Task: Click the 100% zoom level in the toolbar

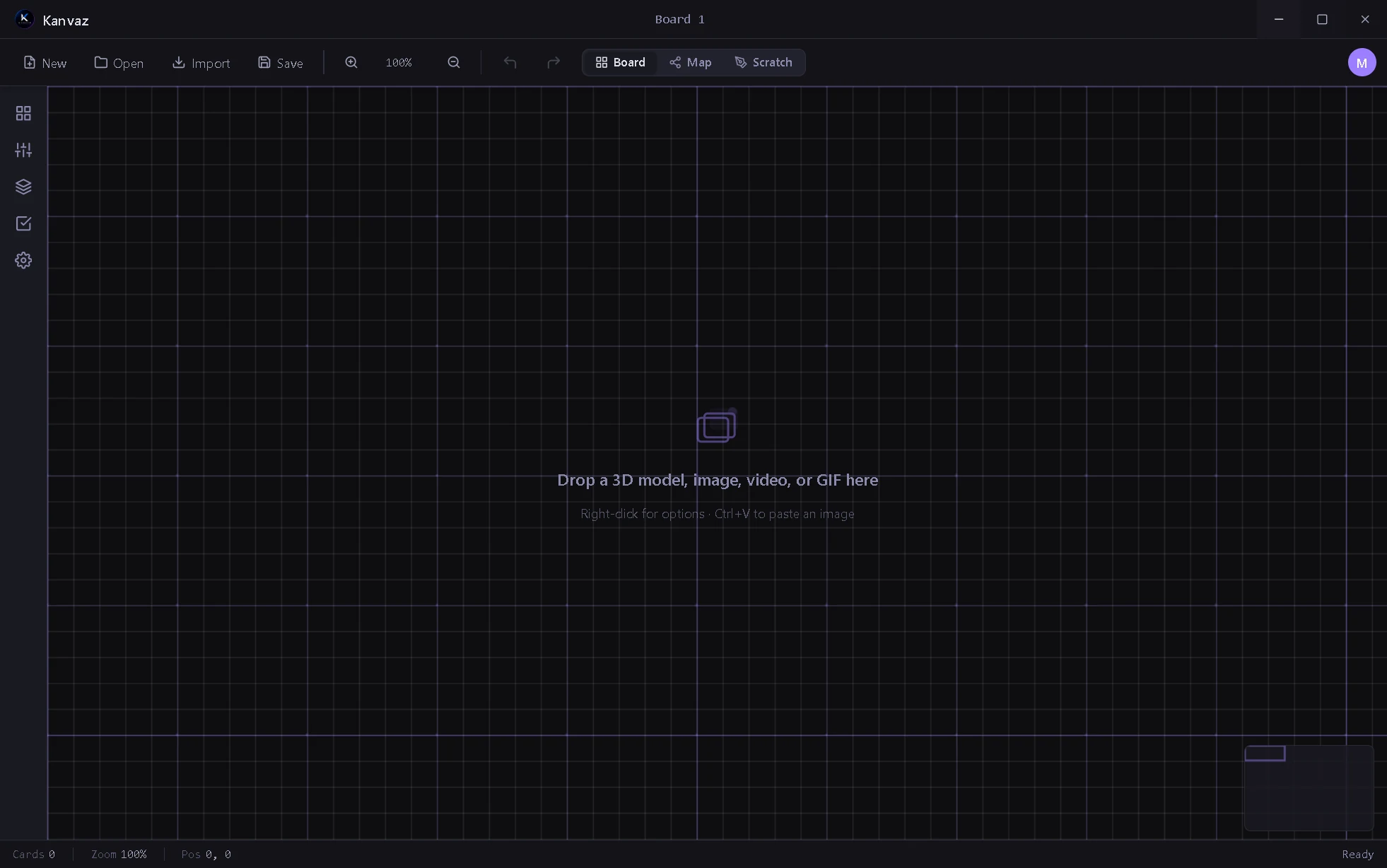Action: click(x=399, y=63)
